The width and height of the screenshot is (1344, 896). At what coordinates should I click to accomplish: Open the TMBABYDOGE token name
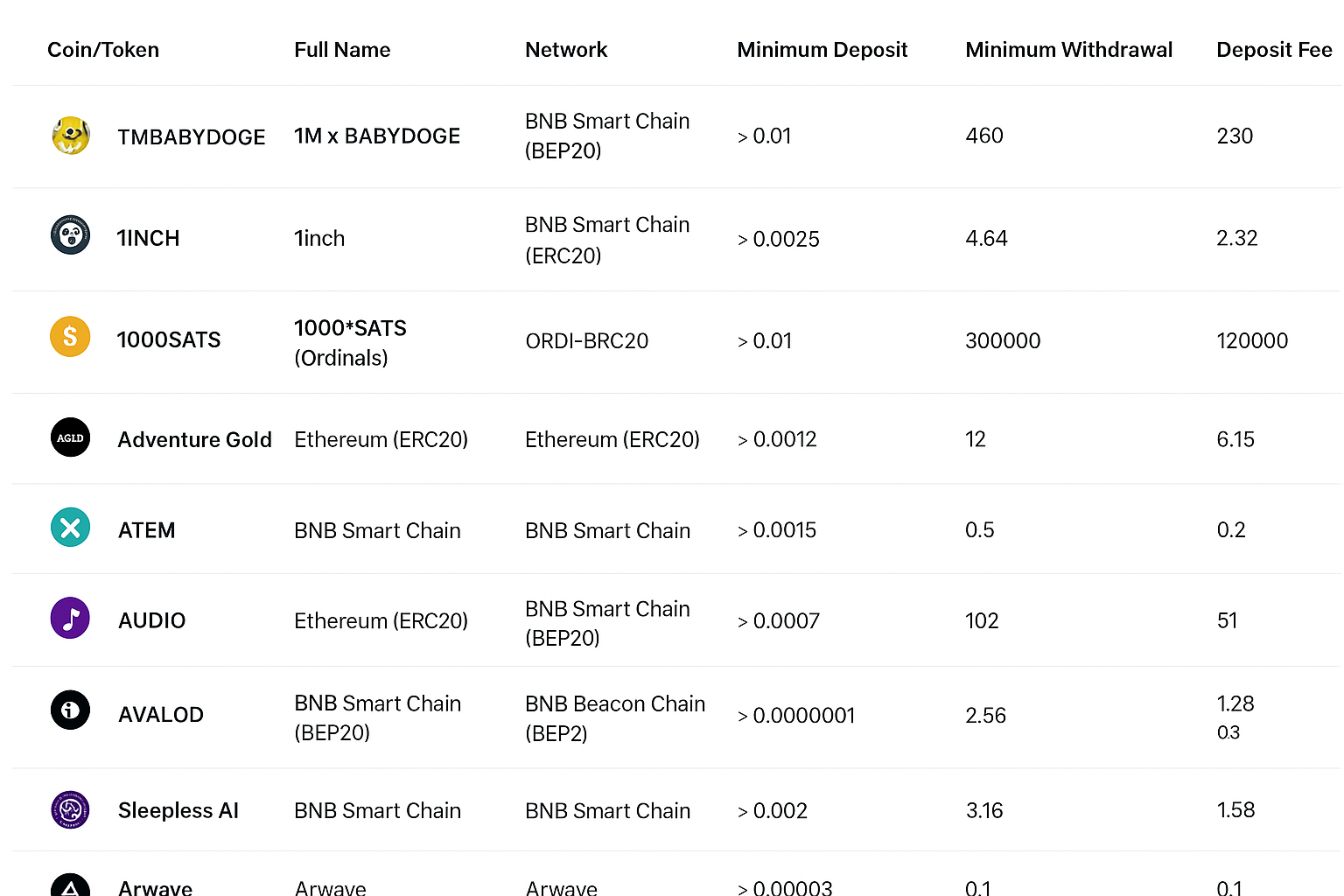[191, 137]
